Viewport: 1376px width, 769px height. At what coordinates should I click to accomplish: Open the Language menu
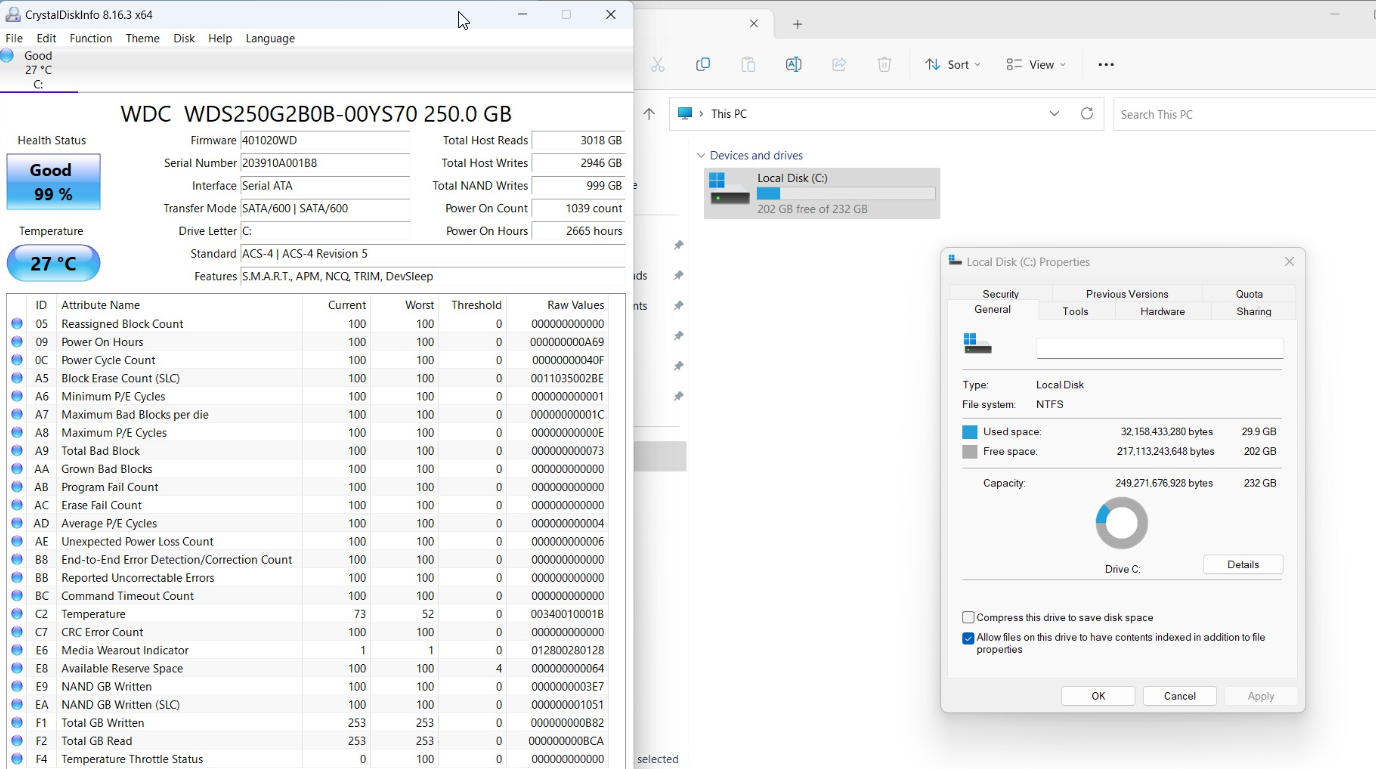click(270, 38)
